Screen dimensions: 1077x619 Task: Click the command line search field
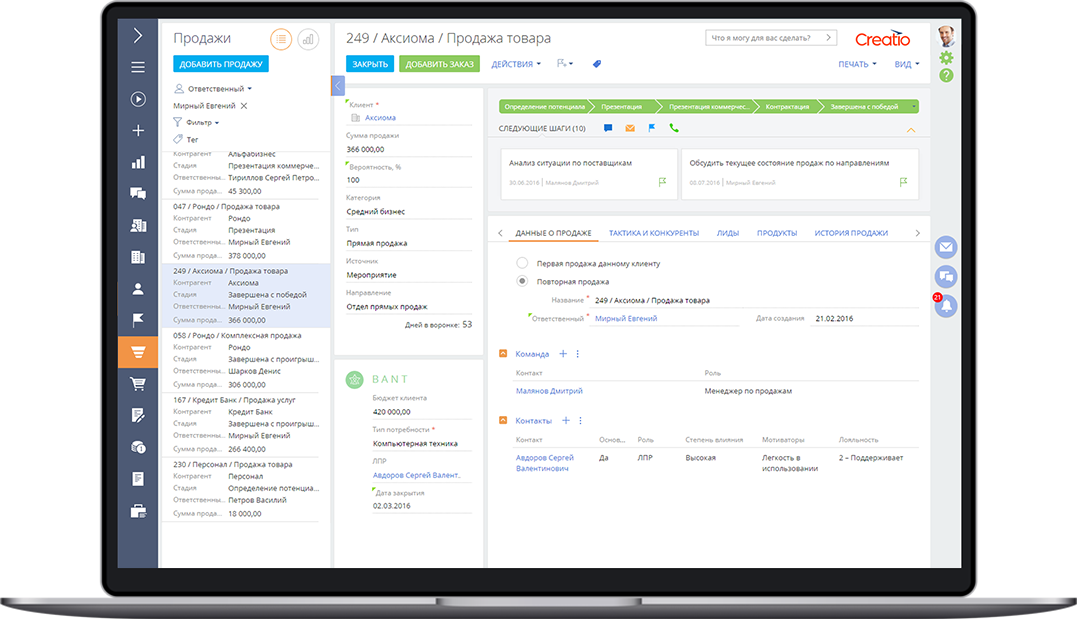(x=771, y=38)
